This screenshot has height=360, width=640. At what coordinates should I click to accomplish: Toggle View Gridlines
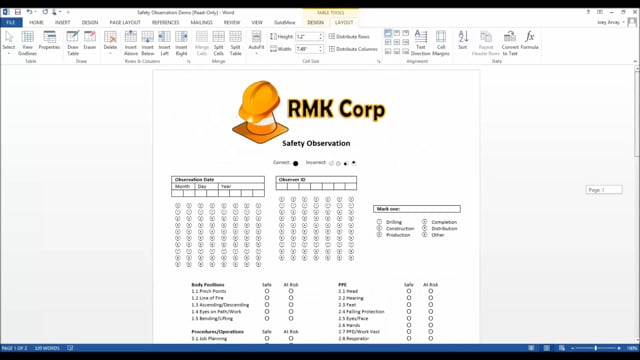[x=27, y=42]
